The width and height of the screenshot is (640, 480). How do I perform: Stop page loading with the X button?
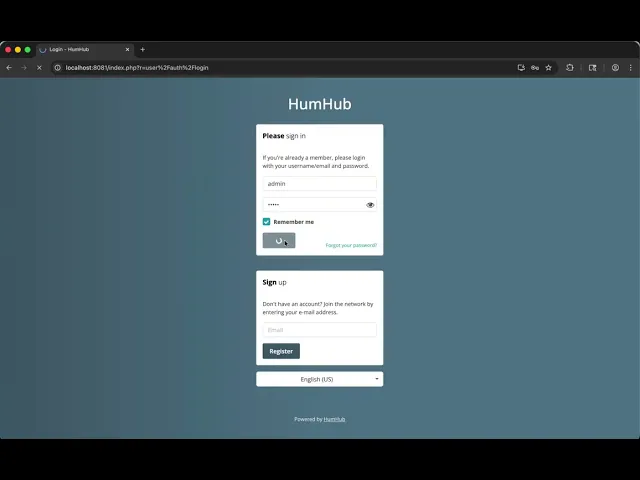[x=39, y=68]
